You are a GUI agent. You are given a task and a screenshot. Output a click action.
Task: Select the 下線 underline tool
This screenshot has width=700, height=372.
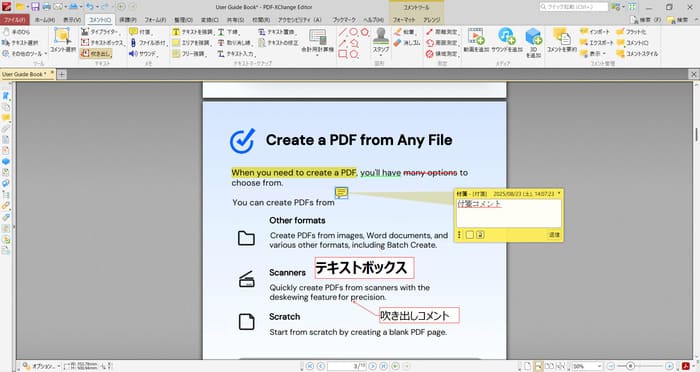229,32
